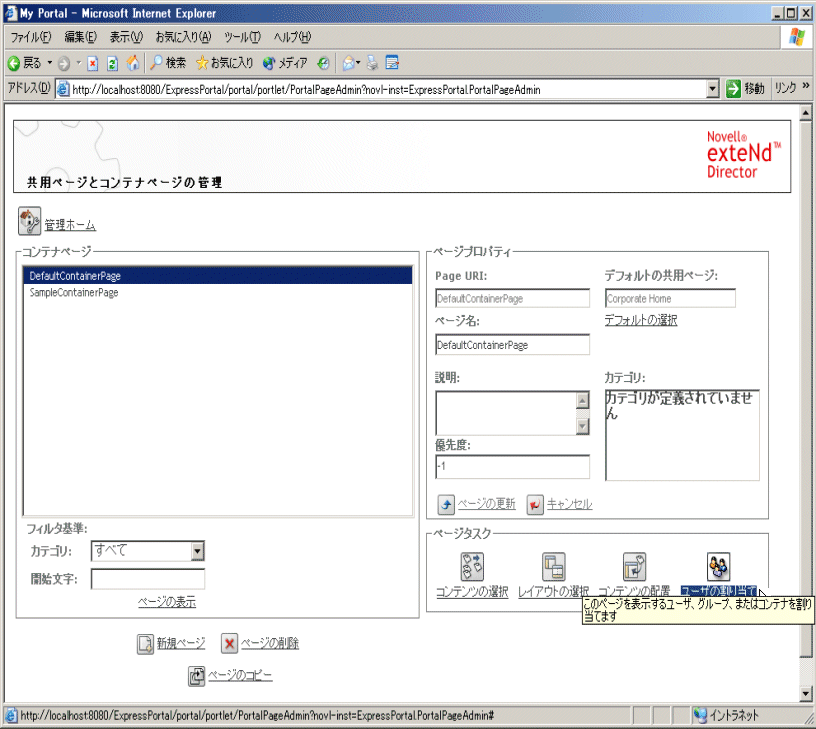The width and height of the screenshot is (816, 729).
Task: Click the content selection (コンテンツの選択) icon
Action: click(472, 567)
